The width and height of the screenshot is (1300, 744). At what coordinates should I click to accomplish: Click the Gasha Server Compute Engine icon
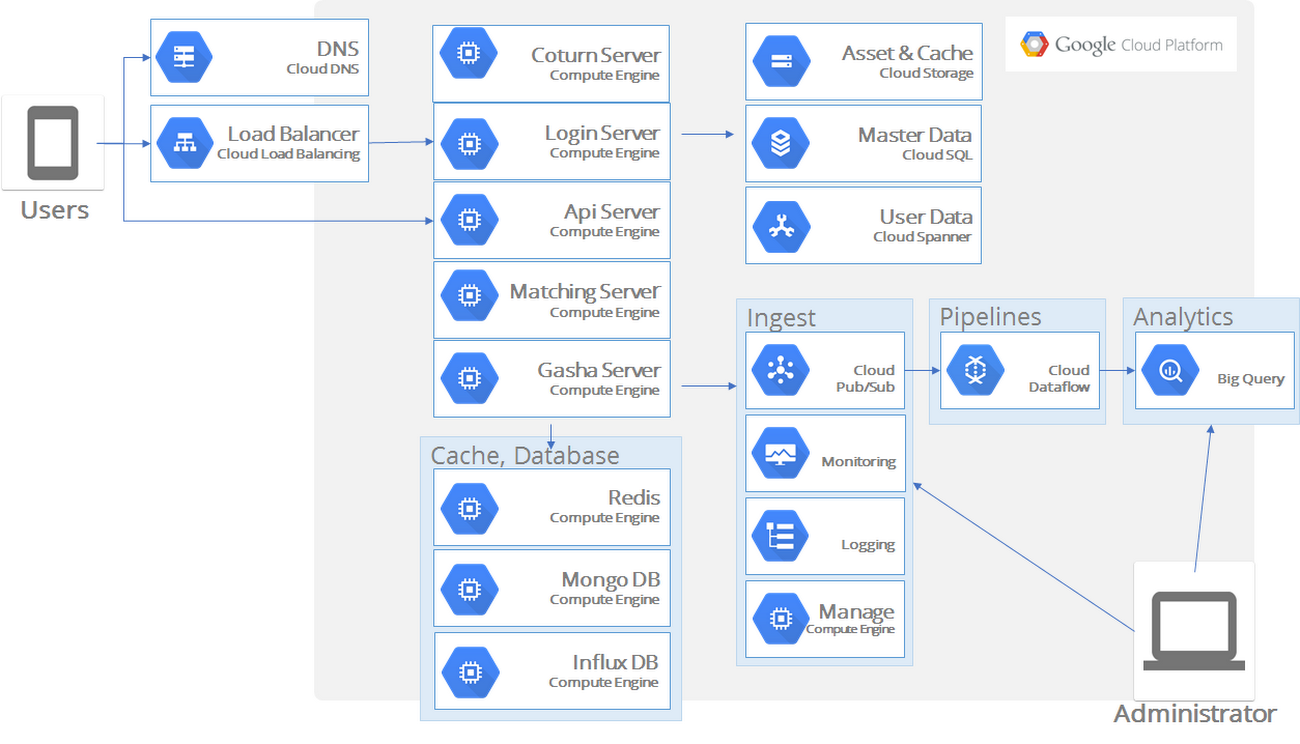467,378
